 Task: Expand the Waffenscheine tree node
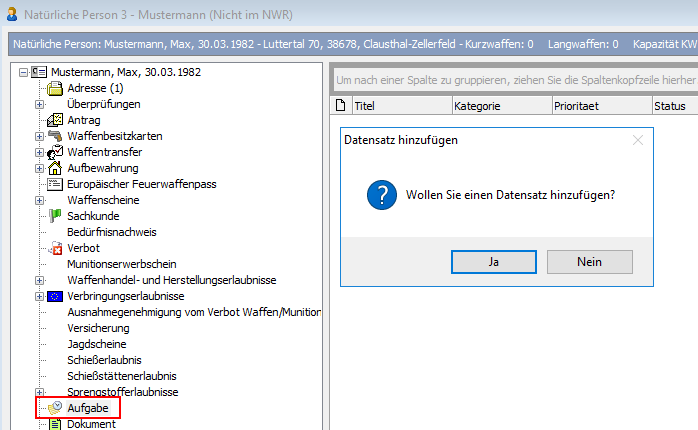click(x=40, y=200)
